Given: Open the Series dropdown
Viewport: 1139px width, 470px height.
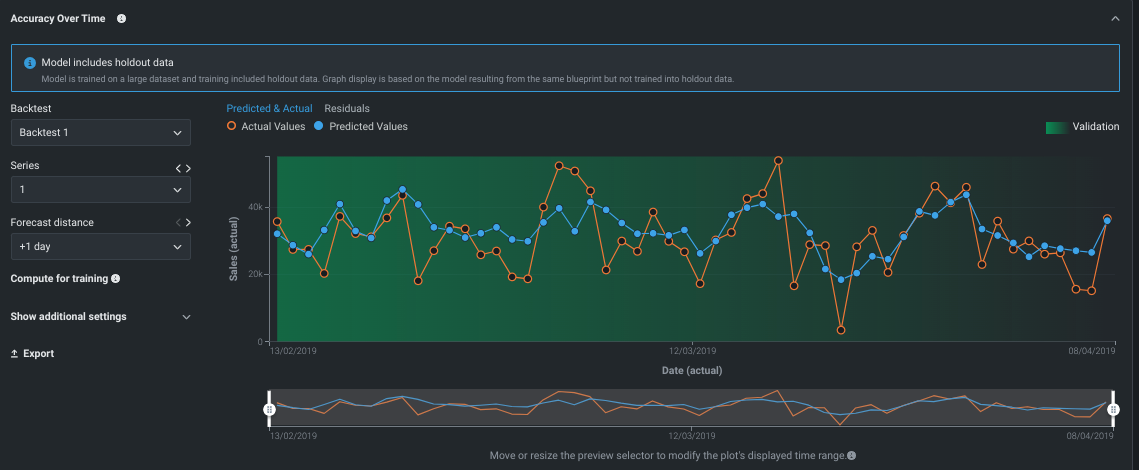Looking at the screenshot, I should 100,189.
